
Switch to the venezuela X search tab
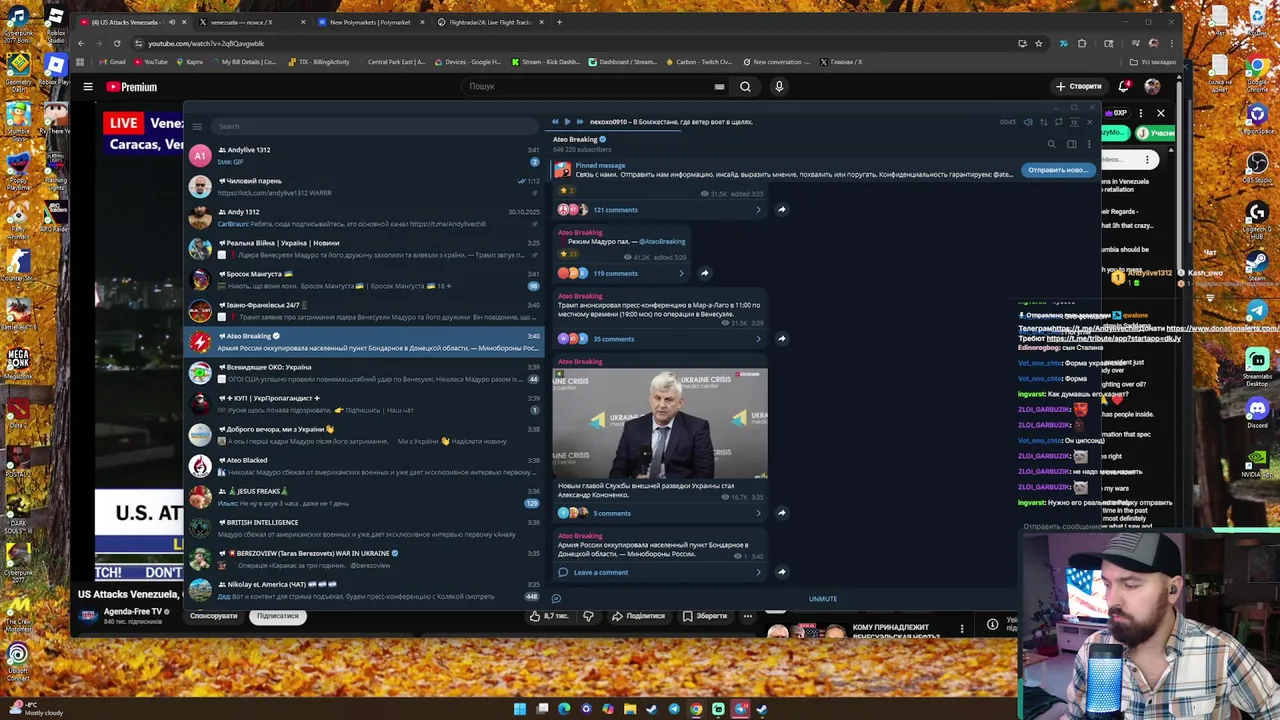pos(250,22)
